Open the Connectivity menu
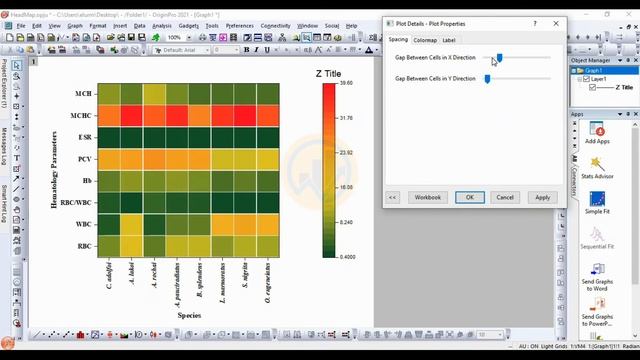This screenshot has width=640, height=360. [x=276, y=26]
